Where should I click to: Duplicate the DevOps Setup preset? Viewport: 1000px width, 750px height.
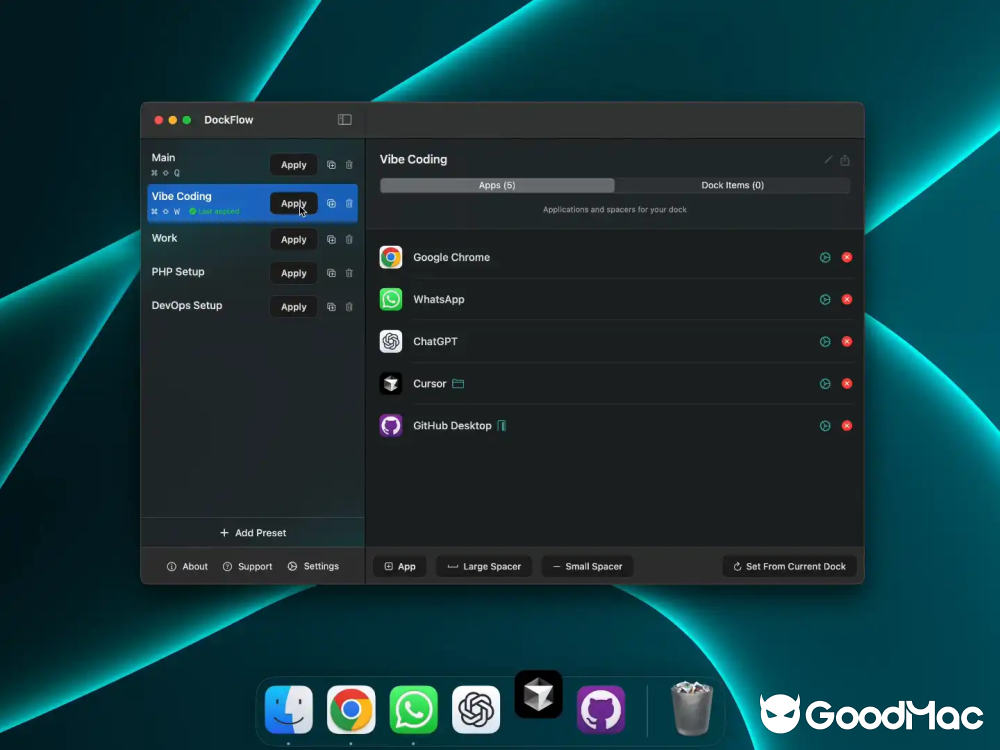pyautogui.click(x=331, y=307)
